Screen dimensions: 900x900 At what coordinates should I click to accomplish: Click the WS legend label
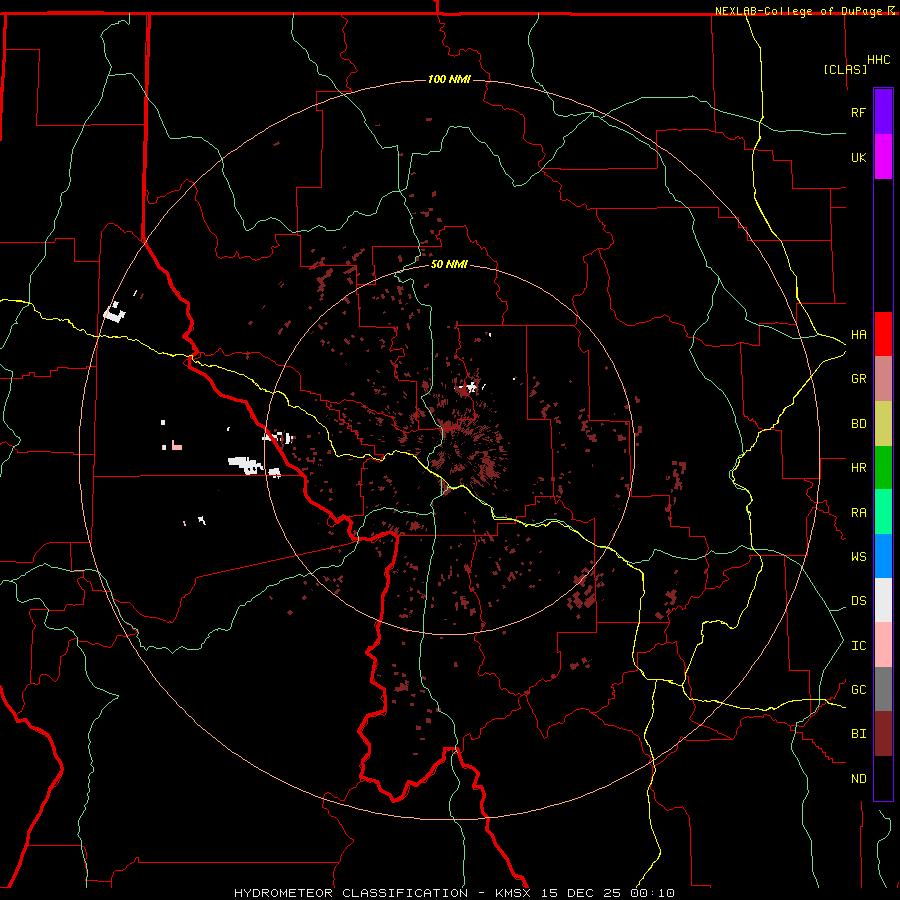858,557
